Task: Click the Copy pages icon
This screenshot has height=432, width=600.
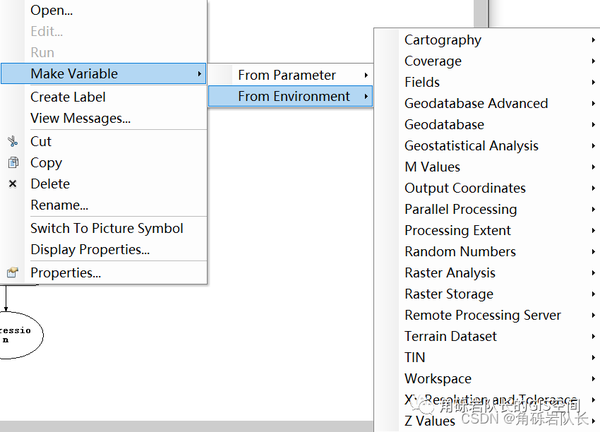Action: tap(13, 163)
